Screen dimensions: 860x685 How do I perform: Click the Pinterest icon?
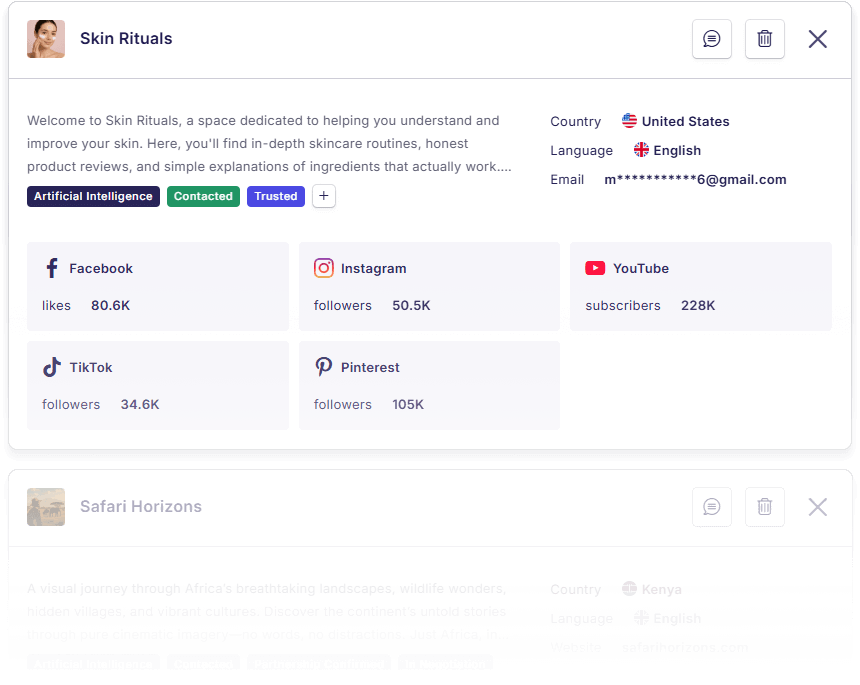[324, 367]
